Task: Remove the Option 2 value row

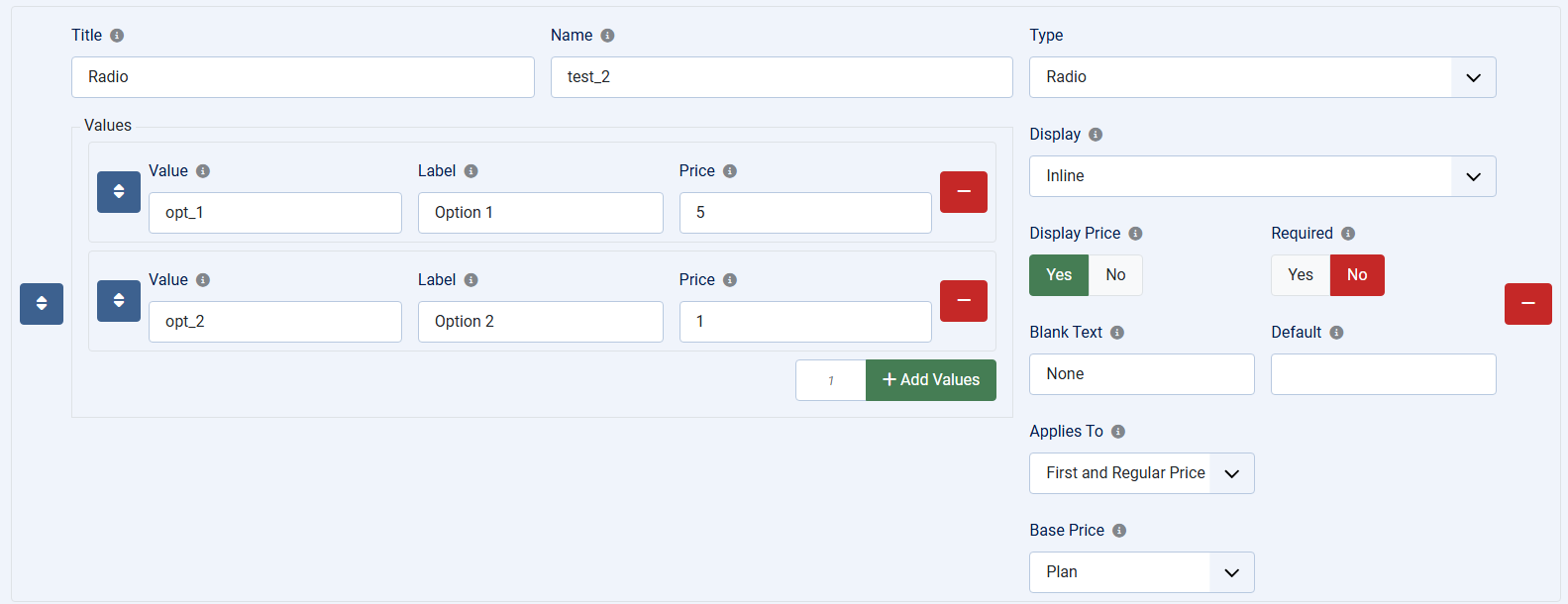Action: [964, 301]
